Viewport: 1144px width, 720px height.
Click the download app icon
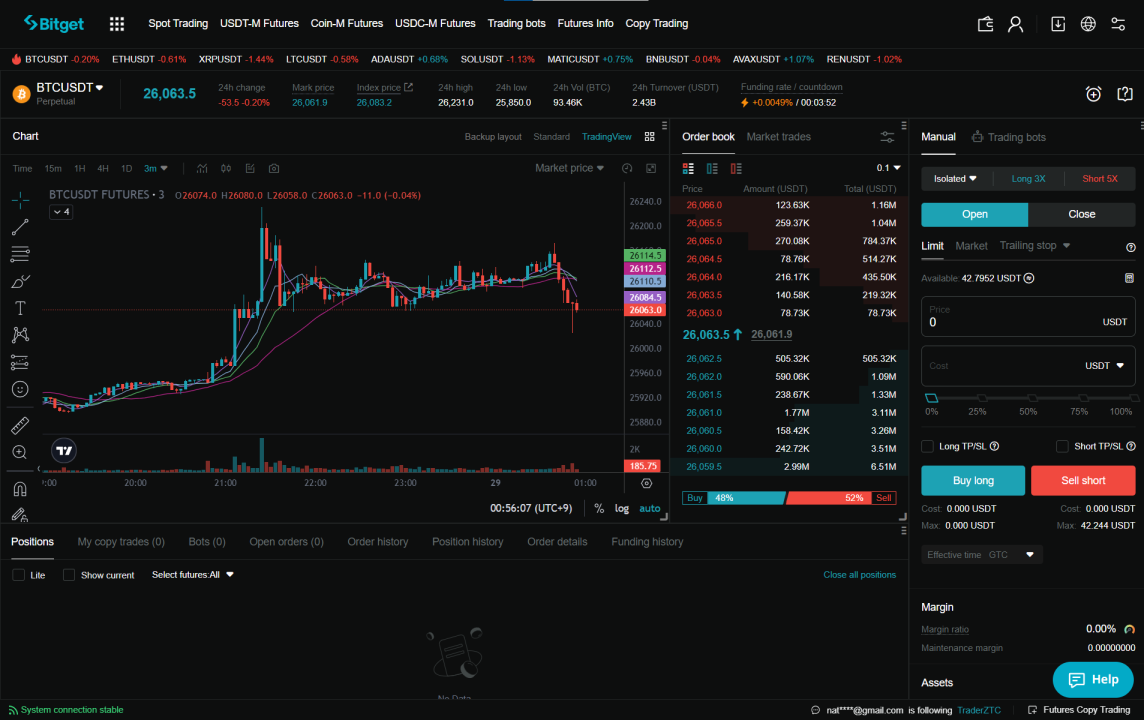click(1057, 24)
